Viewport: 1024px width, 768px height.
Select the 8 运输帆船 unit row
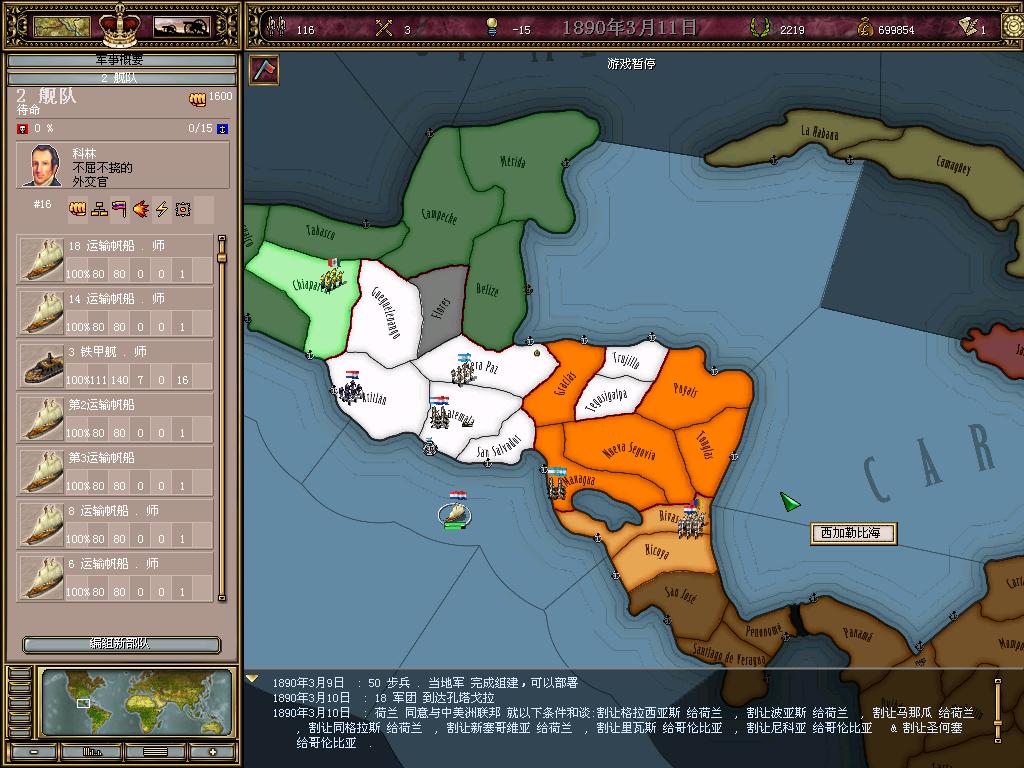[115, 524]
